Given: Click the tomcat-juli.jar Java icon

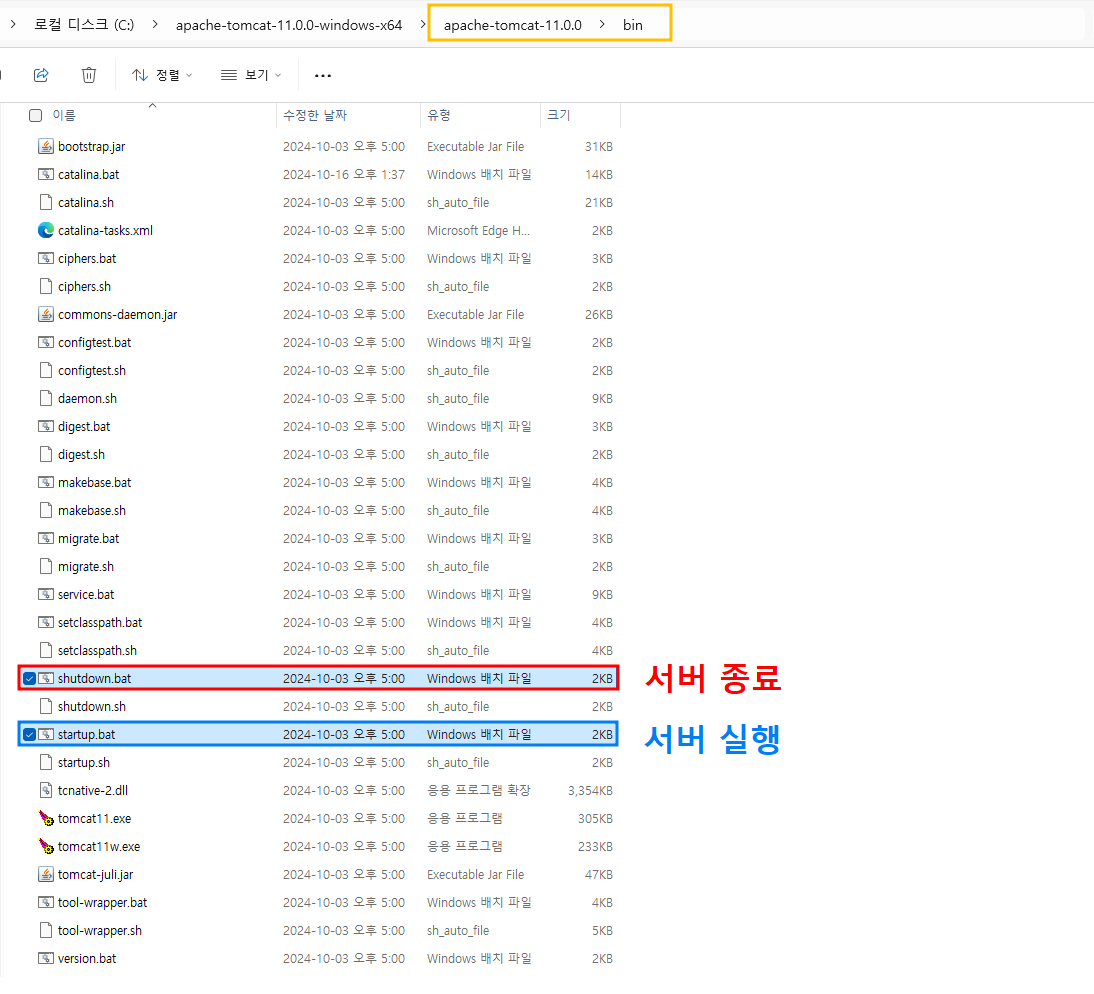Looking at the screenshot, I should [x=45, y=875].
